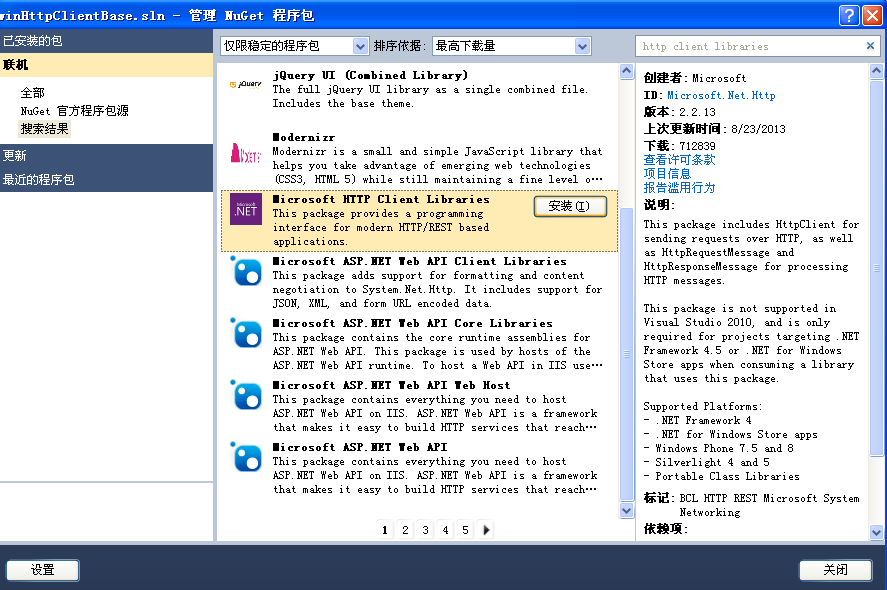The width and height of the screenshot is (887, 590).
Task: Click the package list scrollbar thumb
Action: 626,354
